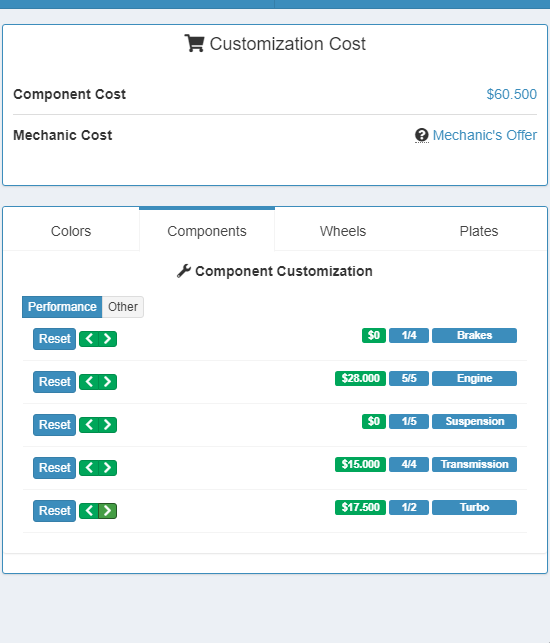Viewport: 550px width, 643px height.
Task: Click the previous arrow for Transmission
Action: coord(89,467)
